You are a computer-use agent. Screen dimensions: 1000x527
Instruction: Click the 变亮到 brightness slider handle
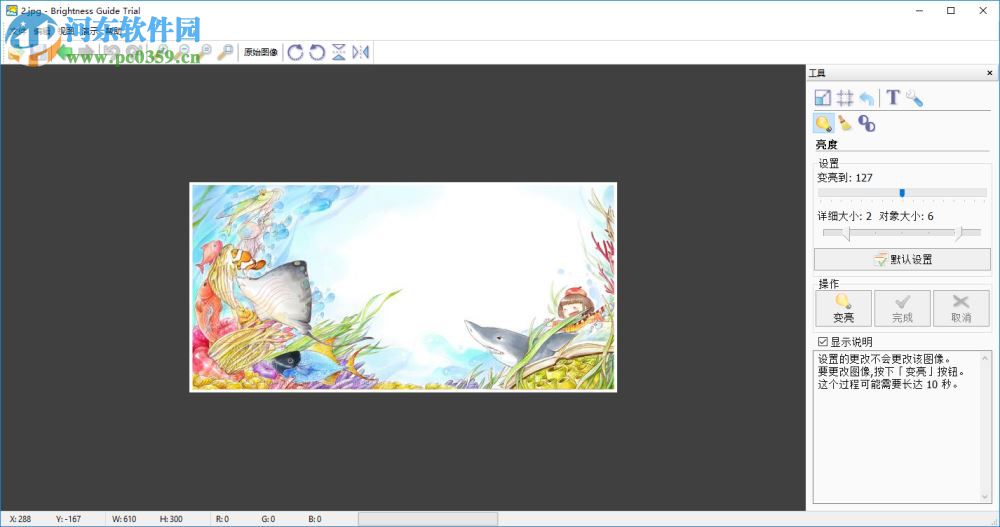click(902, 193)
